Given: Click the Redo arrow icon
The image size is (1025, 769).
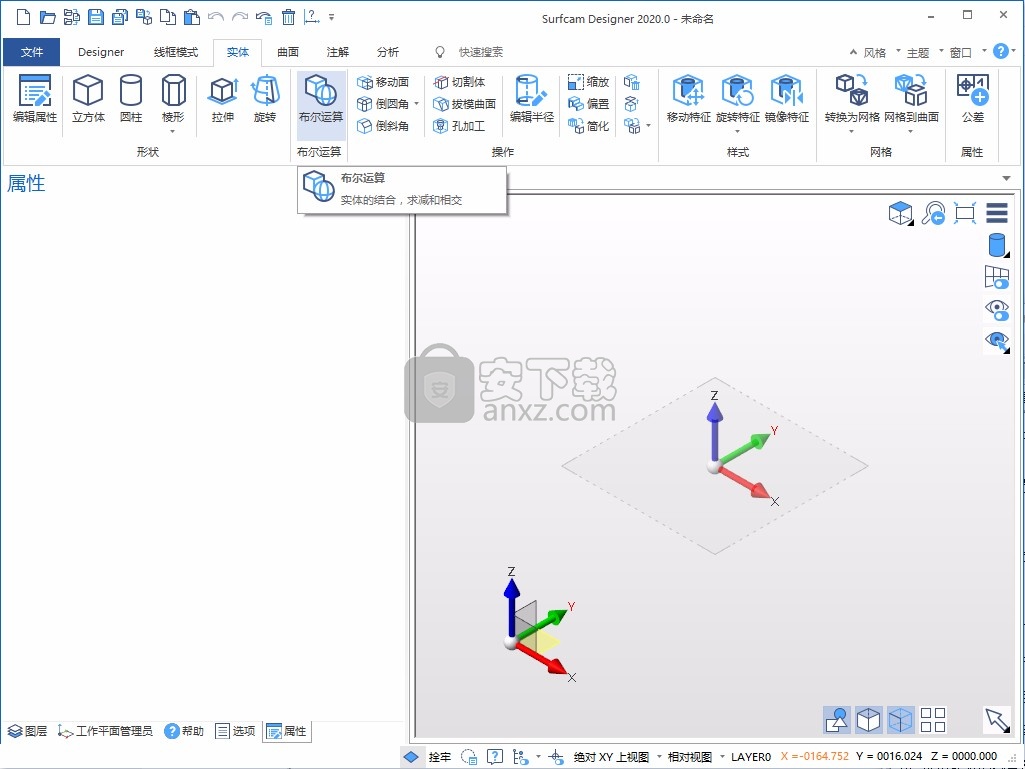Looking at the screenshot, I should (x=240, y=17).
